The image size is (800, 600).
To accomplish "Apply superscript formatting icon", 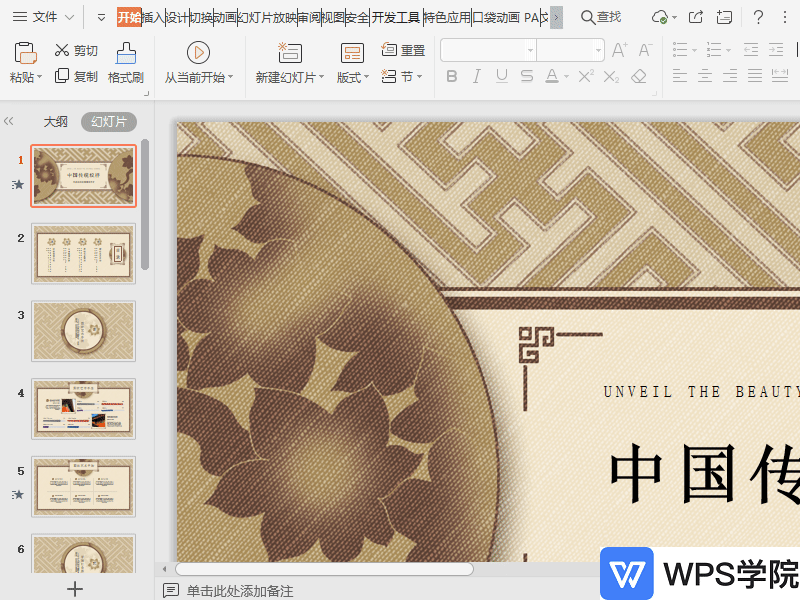I will click(x=586, y=75).
